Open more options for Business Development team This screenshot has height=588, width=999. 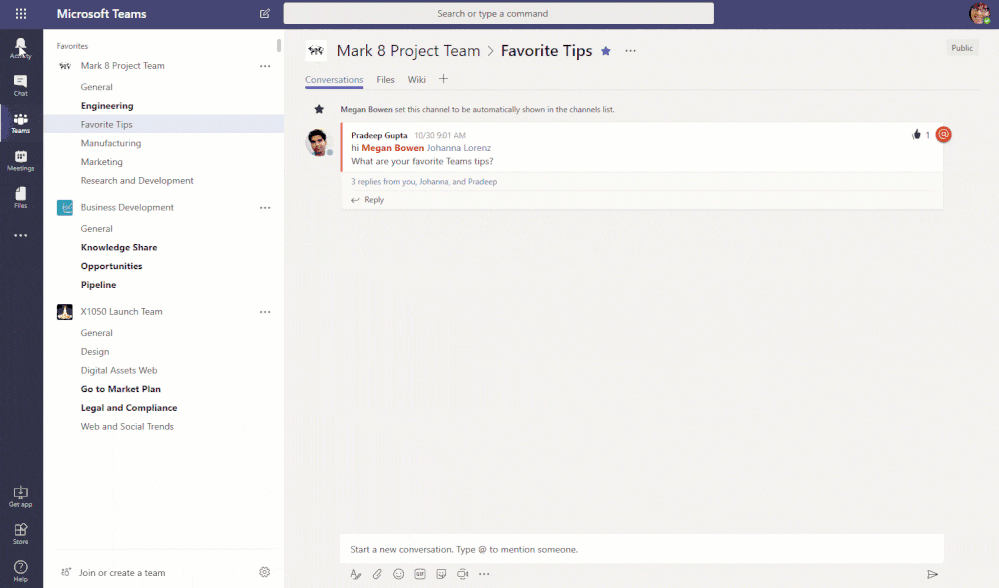[265, 208]
